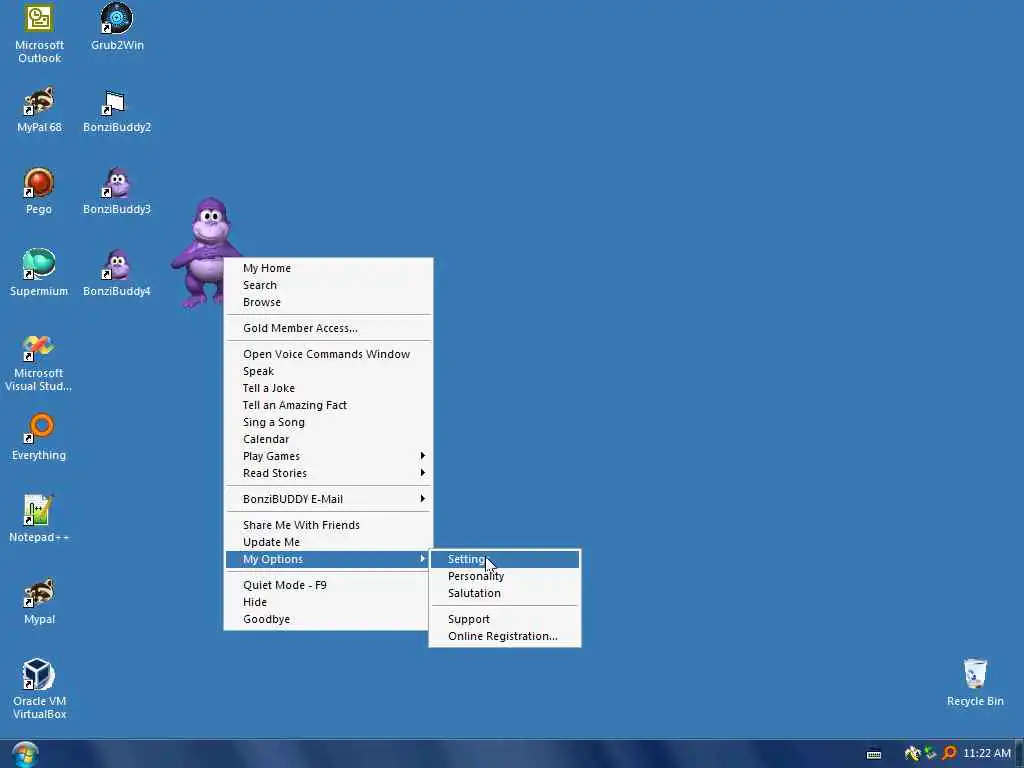Open the Windows Start orb
This screenshot has height=768, width=1024.
click(x=25, y=754)
